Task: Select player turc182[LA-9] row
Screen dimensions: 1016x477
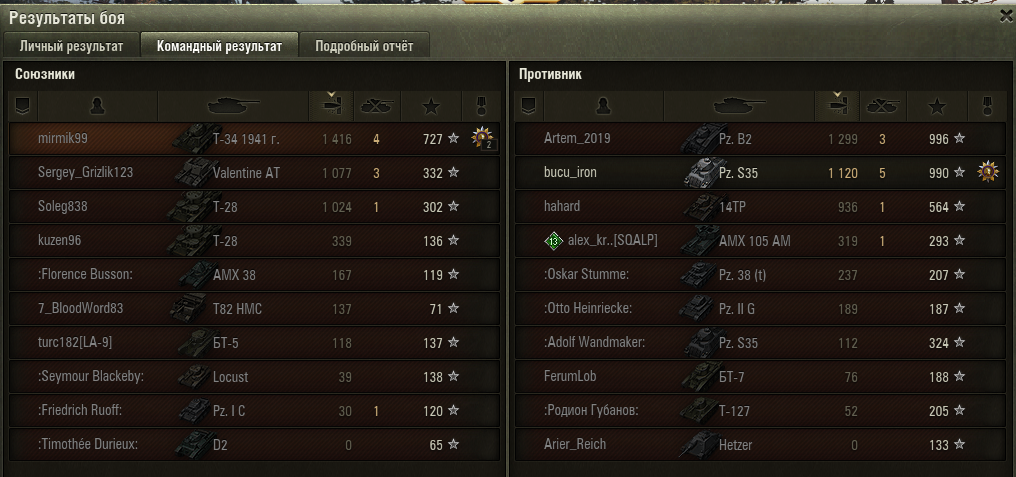Action: click(x=254, y=343)
